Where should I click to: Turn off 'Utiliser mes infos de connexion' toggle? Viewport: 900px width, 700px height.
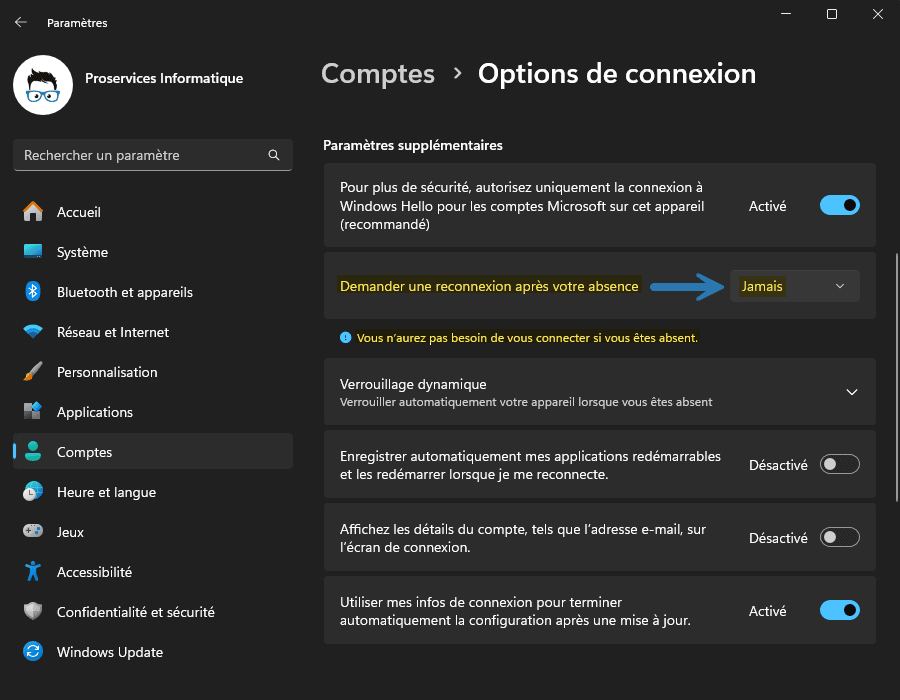[x=838, y=610]
